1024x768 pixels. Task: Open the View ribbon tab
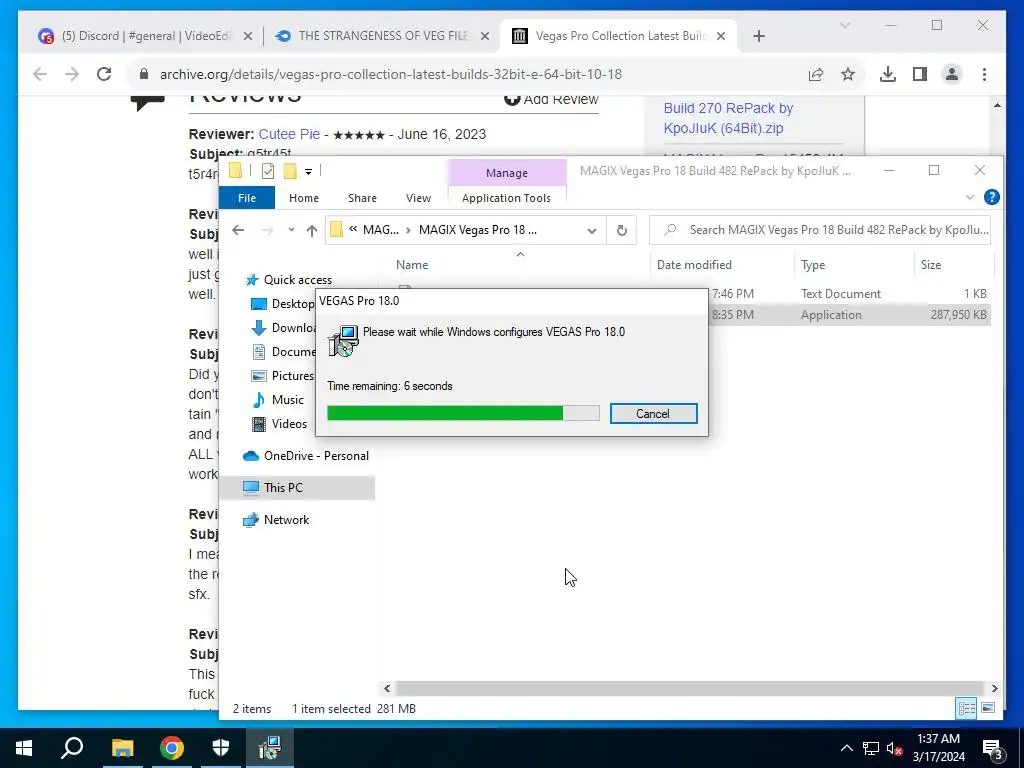[x=418, y=198]
